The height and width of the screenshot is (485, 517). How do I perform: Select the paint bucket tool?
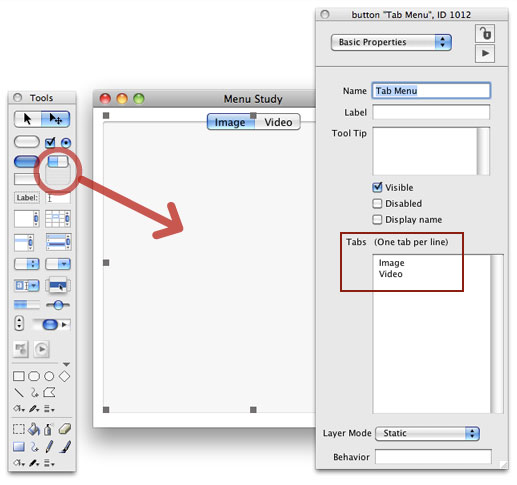tap(34, 429)
